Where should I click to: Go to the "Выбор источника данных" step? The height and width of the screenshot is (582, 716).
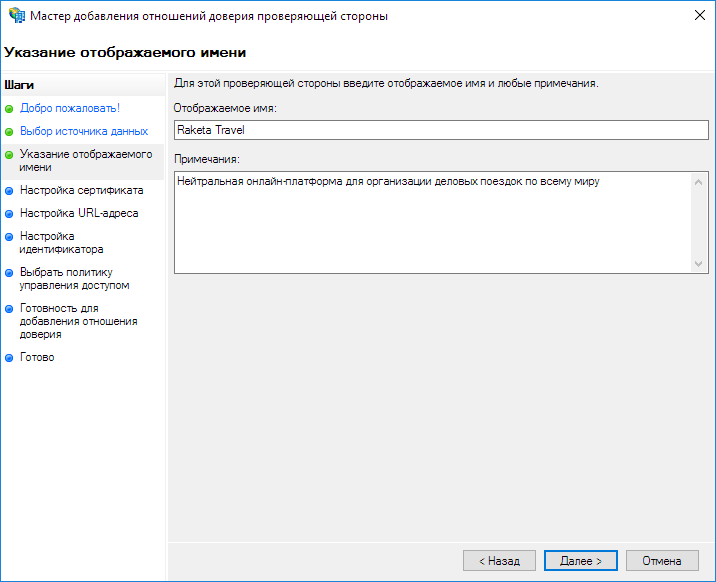pos(83,131)
